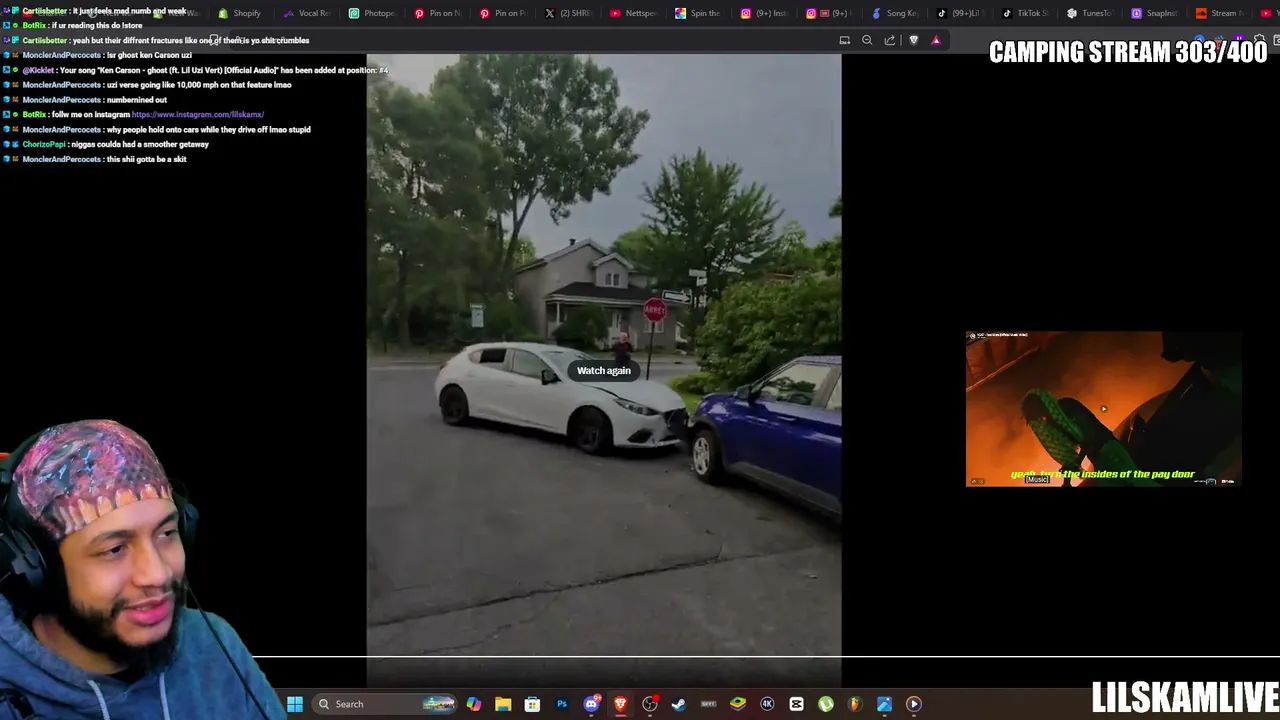Switch to the Stream SoundCloud tab
This screenshot has height=720, width=1280.
[1220, 13]
